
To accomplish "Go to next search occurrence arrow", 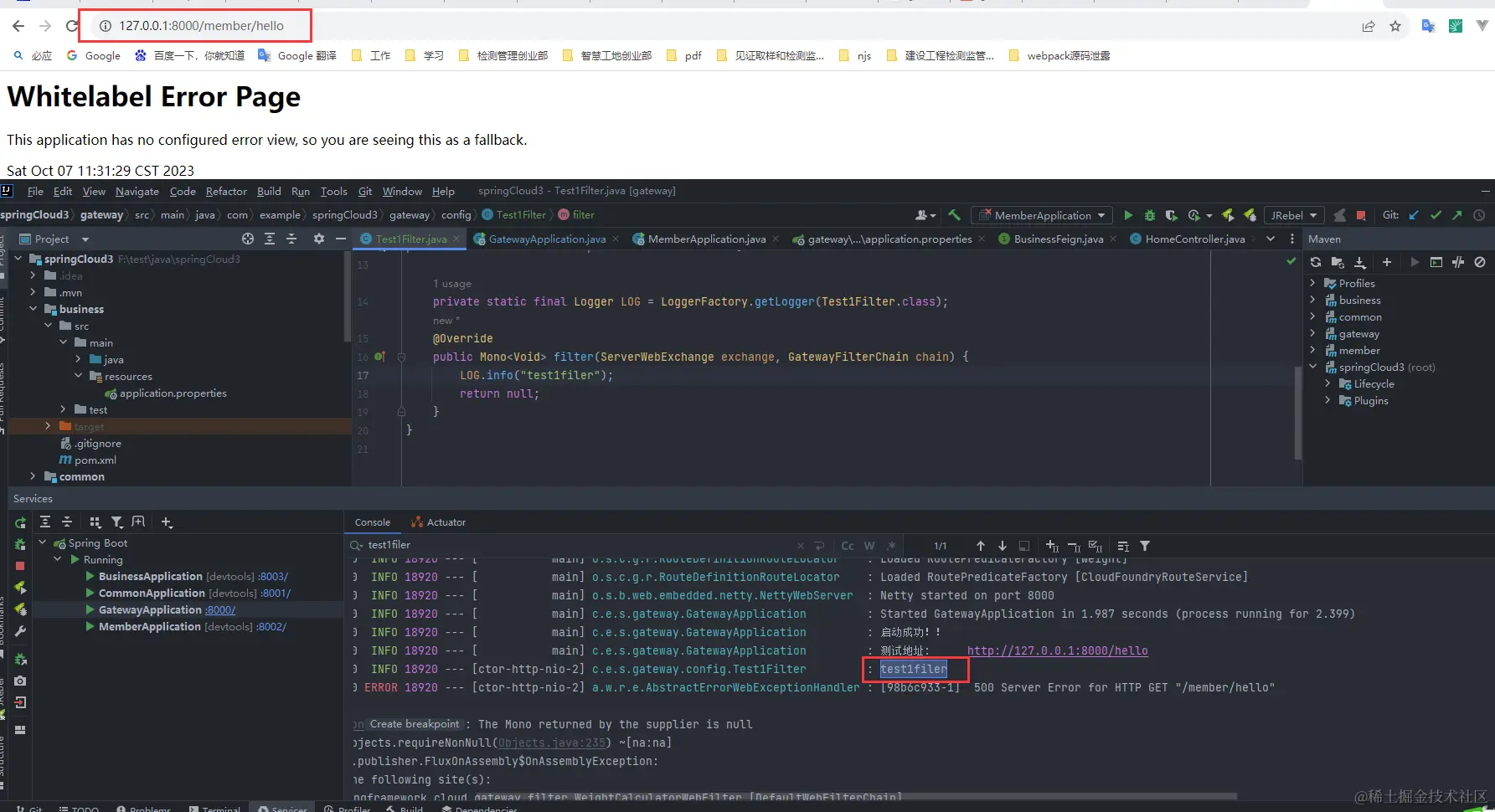I will [1003, 546].
